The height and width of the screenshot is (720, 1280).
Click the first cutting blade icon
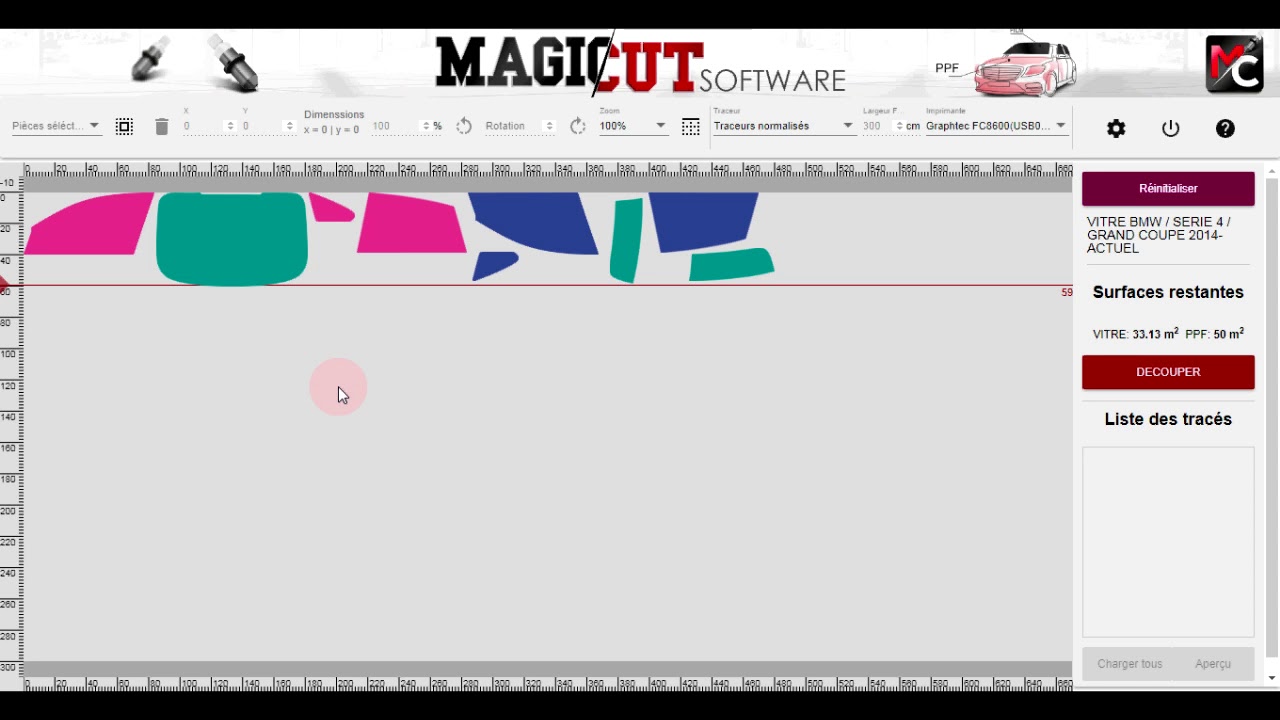(150, 58)
